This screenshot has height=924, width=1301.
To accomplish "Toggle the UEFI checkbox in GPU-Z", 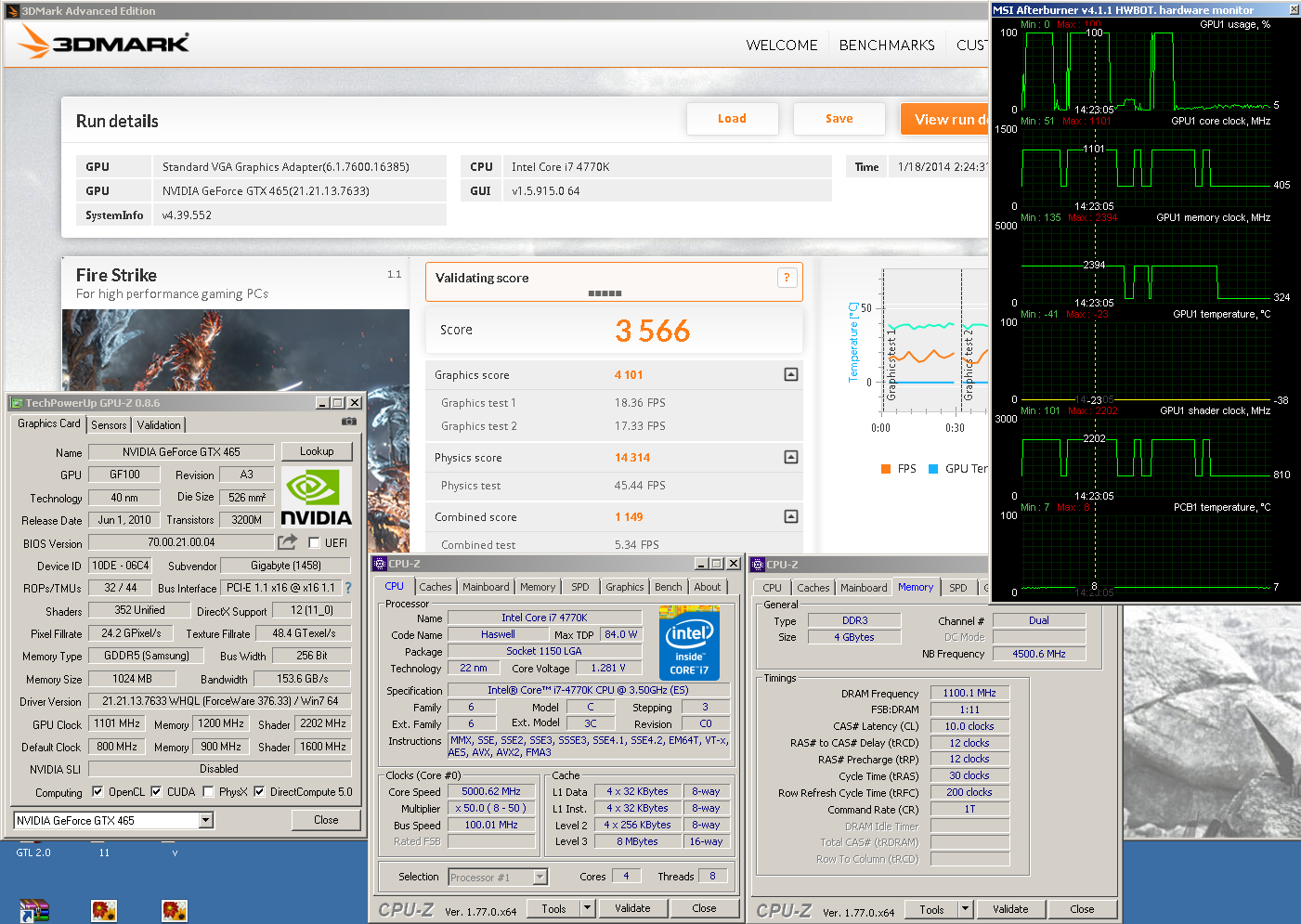I will tap(314, 542).
